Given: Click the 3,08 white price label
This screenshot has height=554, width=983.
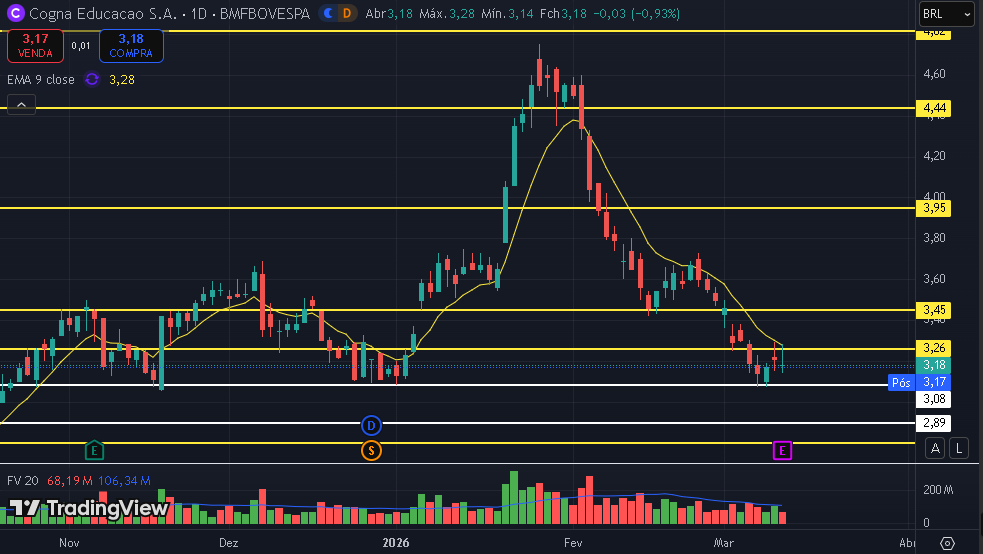Looking at the screenshot, I should click(933, 399).
